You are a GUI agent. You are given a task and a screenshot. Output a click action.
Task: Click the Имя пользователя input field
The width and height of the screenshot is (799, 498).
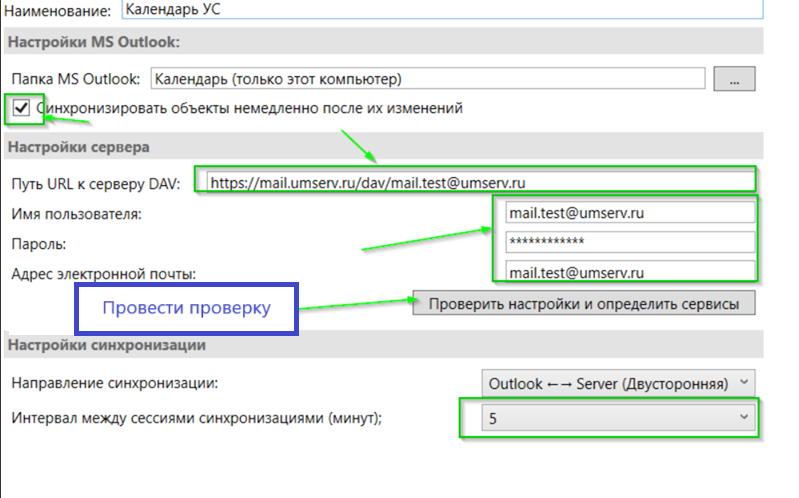click(627, 212)
